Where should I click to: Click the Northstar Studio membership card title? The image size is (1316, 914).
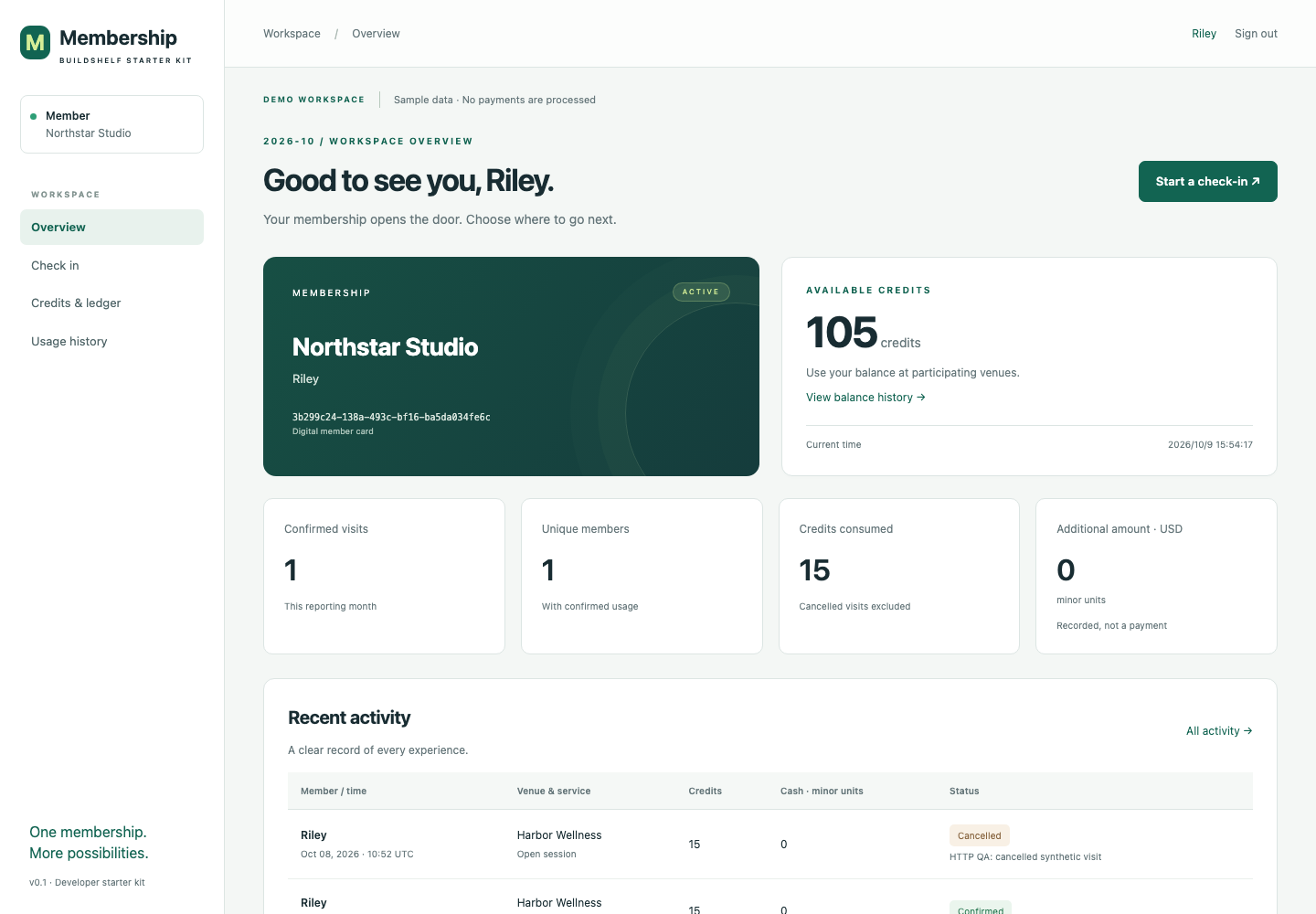pyautogui.click(x=385, y=347)
